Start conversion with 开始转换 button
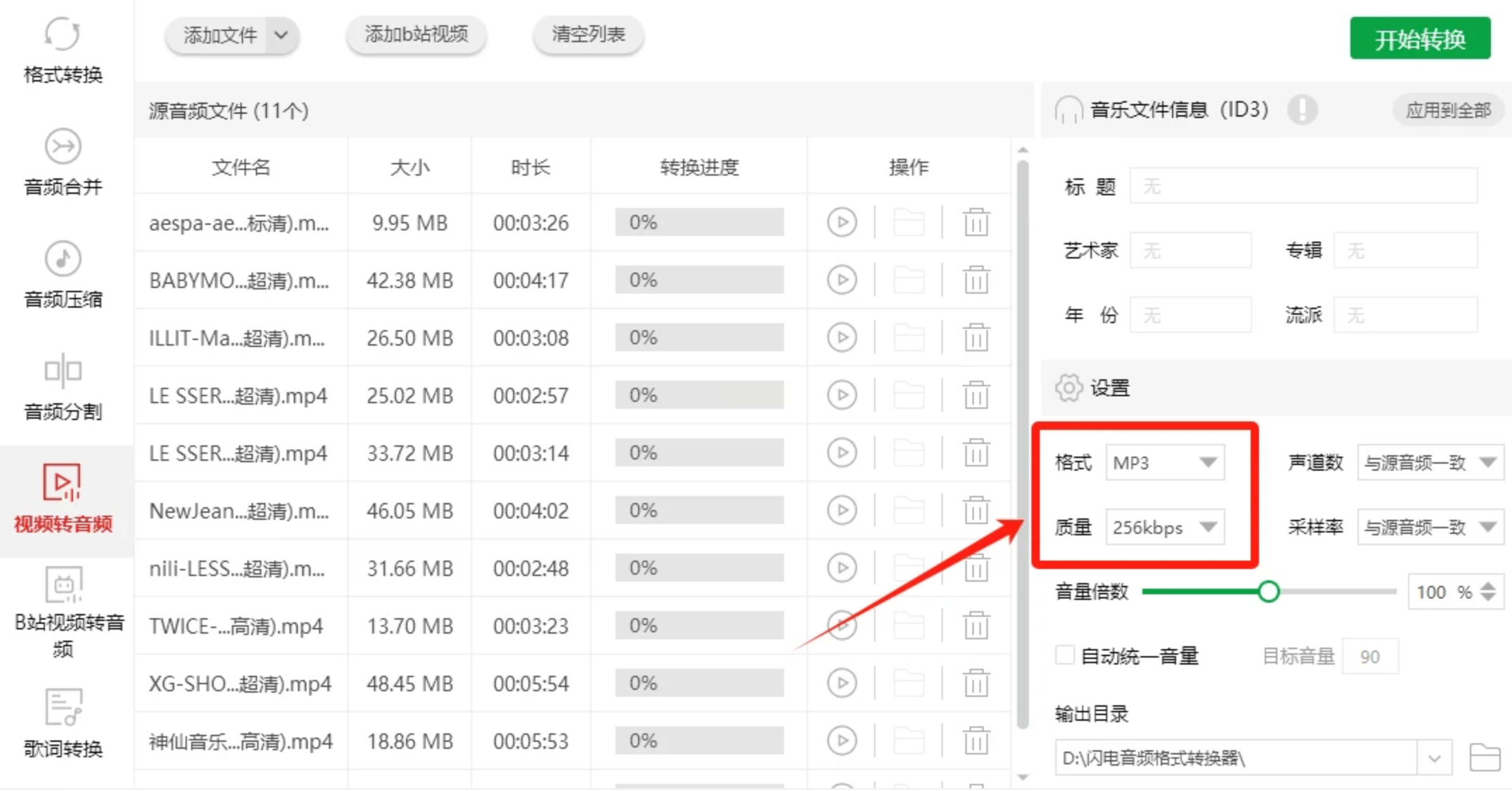1512x791 pixels. 1420,39
